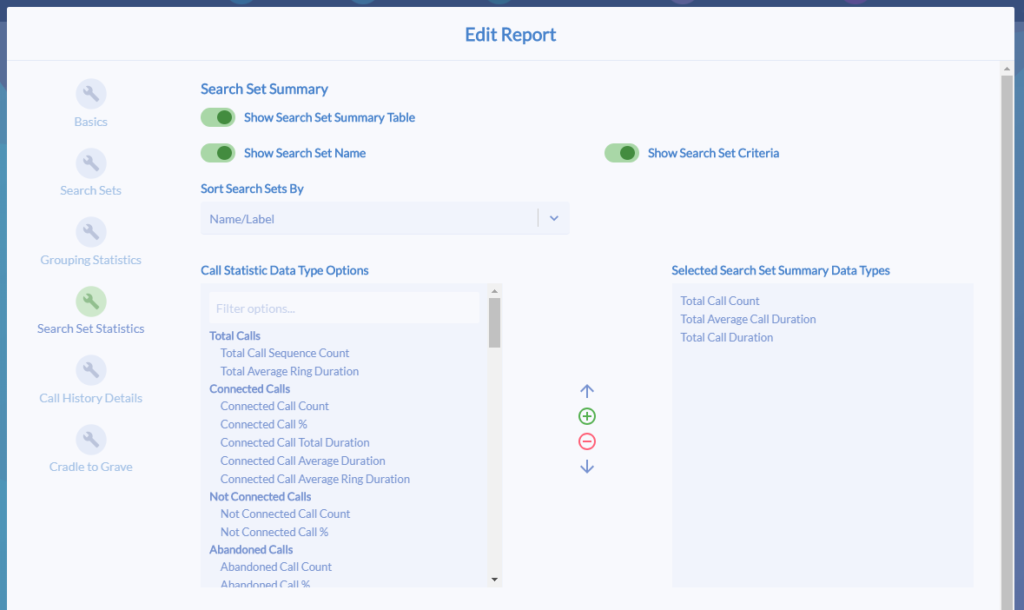Click the Filter options input field
The height and width of the screenshot is (610, 1024).
pos(344,308)
